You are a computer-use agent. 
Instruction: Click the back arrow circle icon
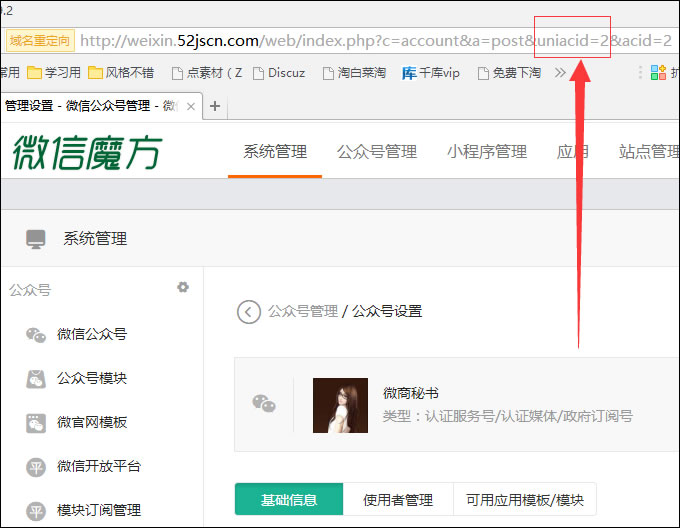248,312
